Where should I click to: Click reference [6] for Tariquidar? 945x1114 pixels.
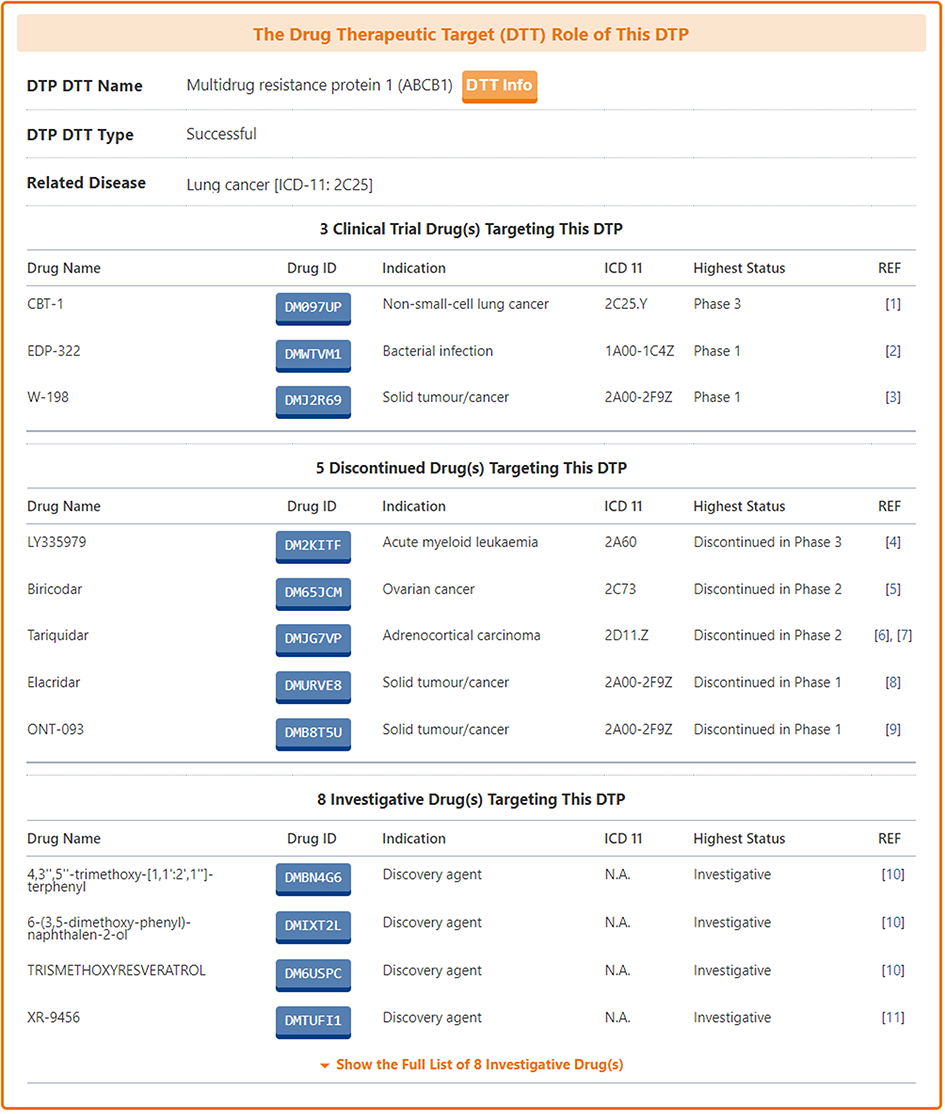pyautogui.click(x=882, y=635)
